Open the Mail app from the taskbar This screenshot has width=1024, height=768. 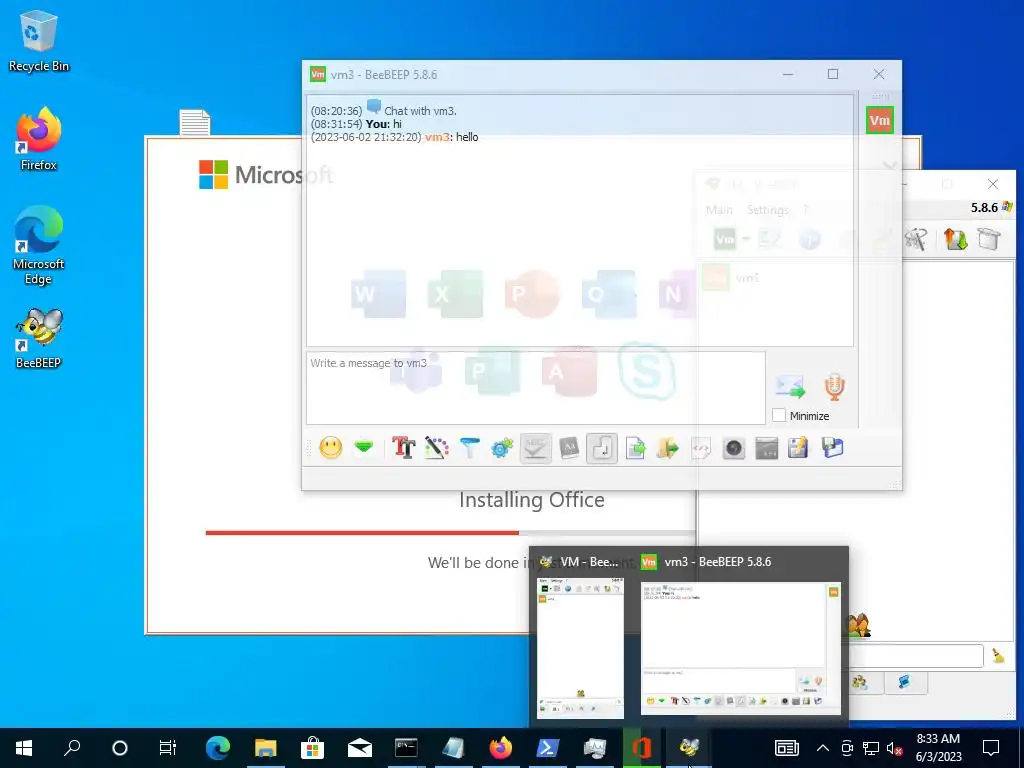pyautogui.click(x=359, y=748)
